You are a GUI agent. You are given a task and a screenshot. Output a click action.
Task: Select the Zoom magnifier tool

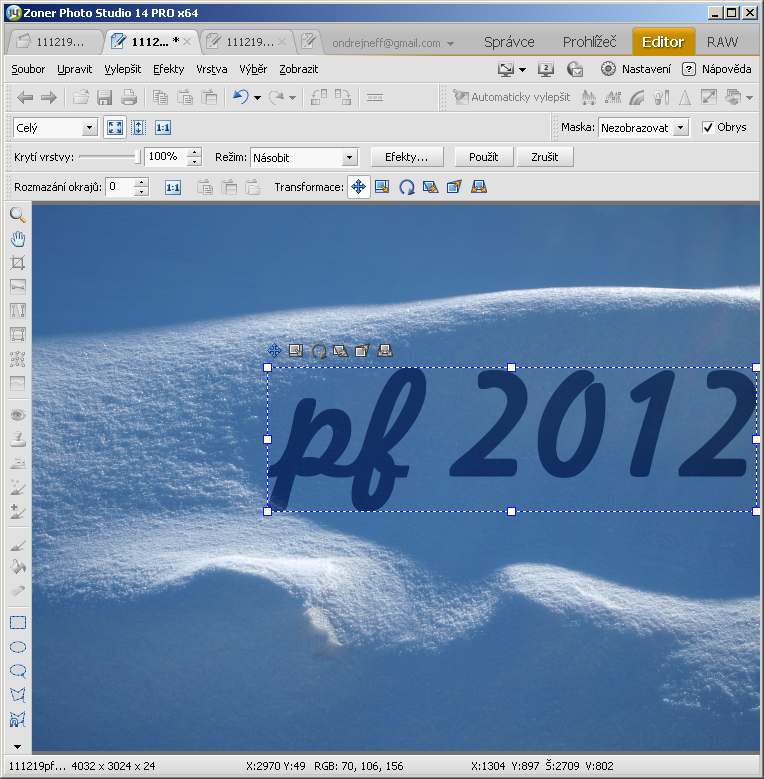(x=17, y=215)
